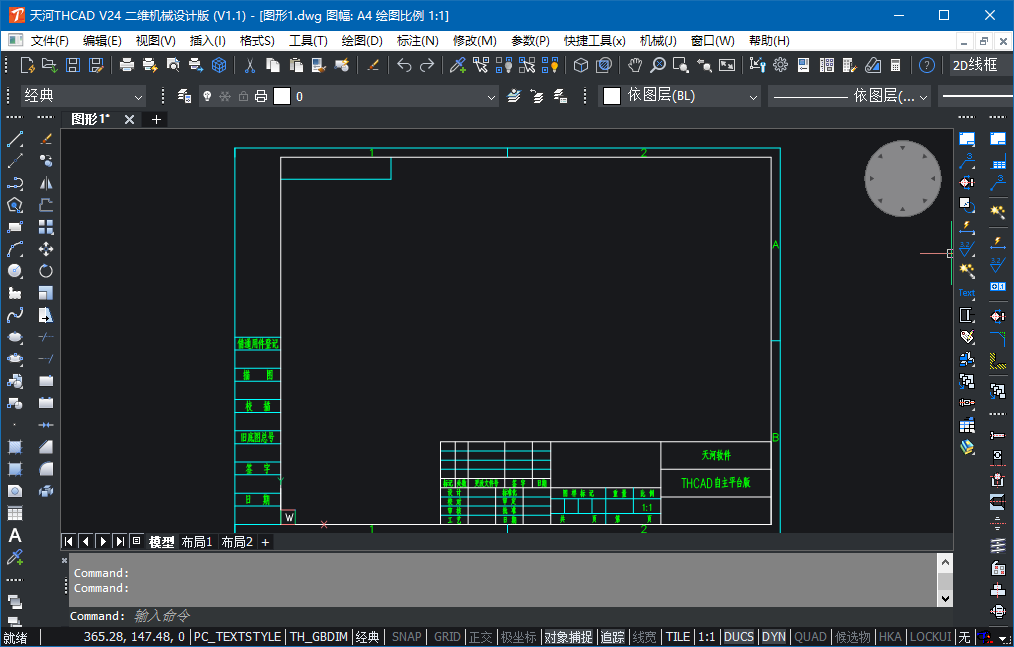Click the Zoom Extents icon
This screenshot has height=647, width=1014.
pyautogui.click(x=727, y=65)
